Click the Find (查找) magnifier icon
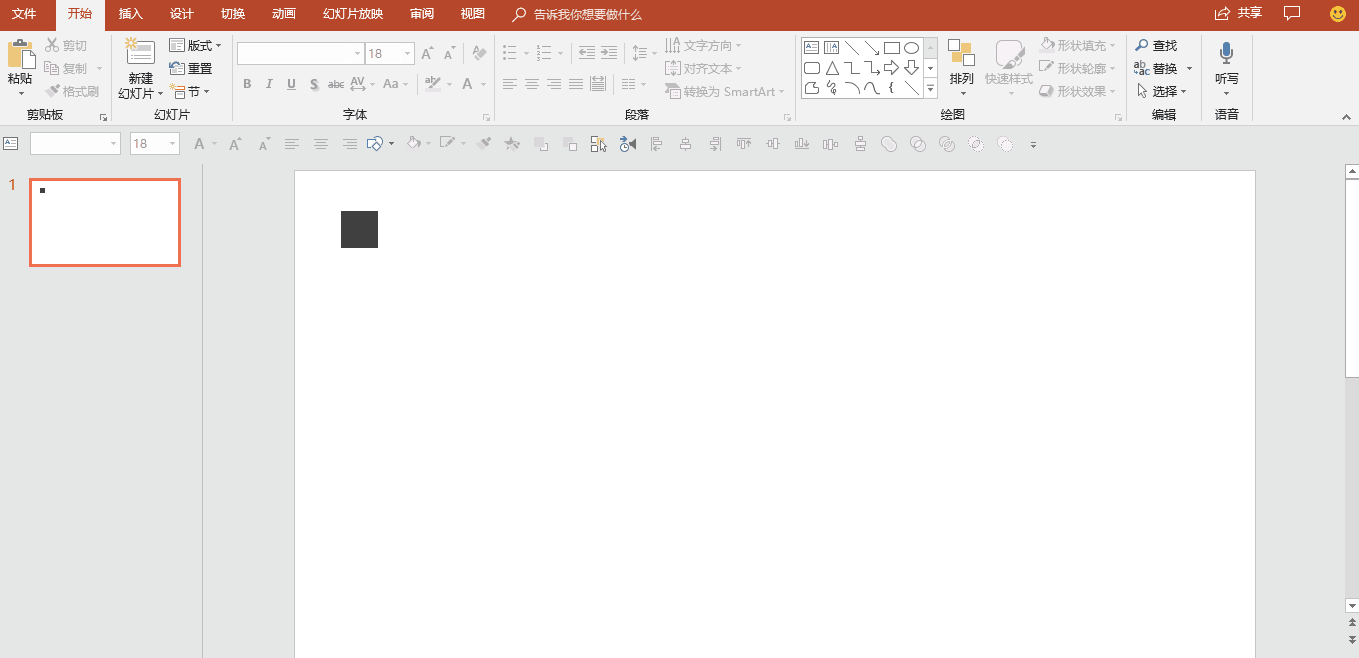 tap(1142, 46)
